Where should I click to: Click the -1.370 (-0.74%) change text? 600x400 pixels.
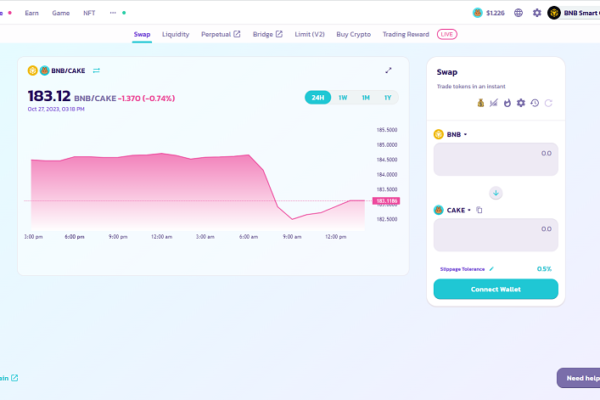[147, 98]
